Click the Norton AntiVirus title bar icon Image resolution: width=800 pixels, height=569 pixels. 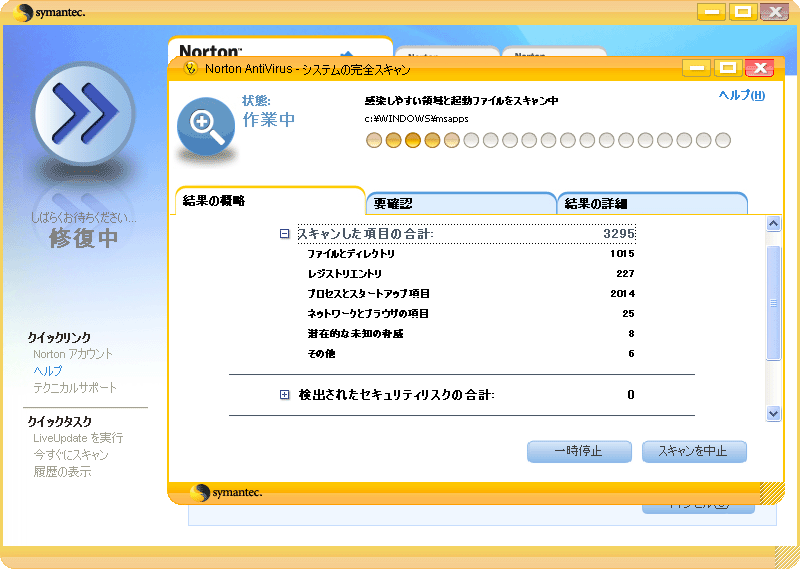(191, 68)
